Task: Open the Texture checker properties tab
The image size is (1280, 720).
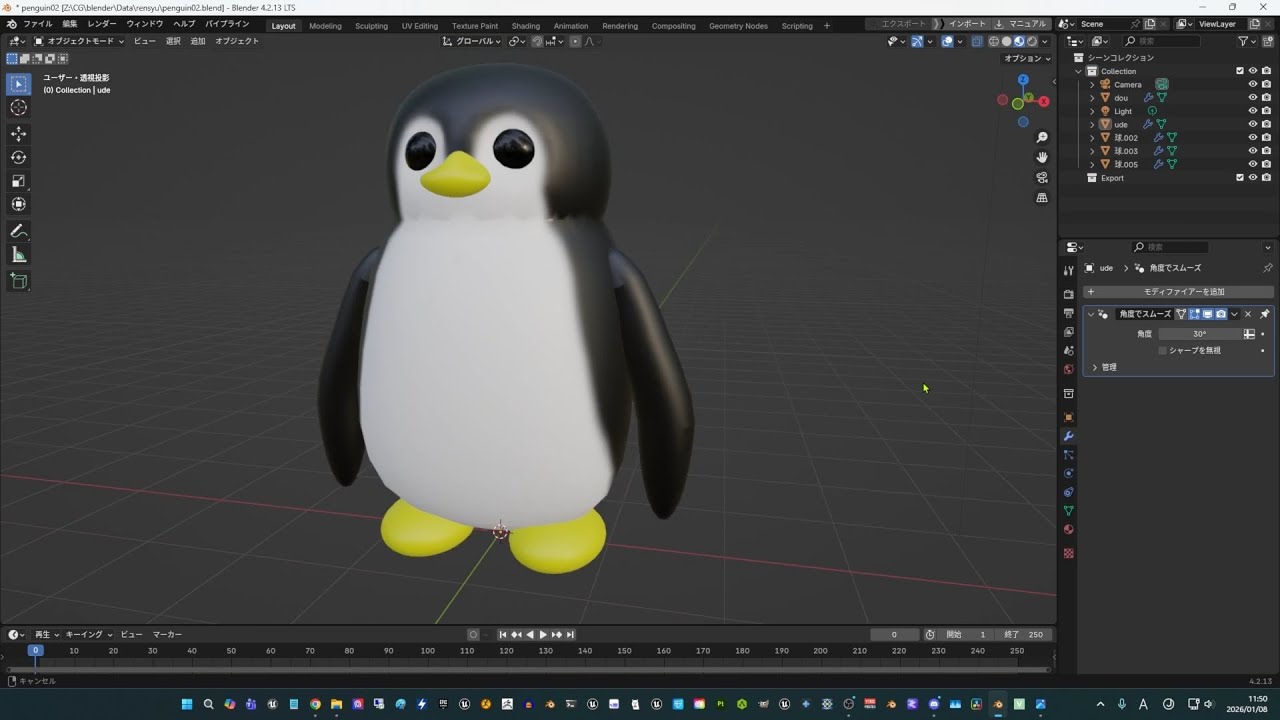Action: [1069, 553]
